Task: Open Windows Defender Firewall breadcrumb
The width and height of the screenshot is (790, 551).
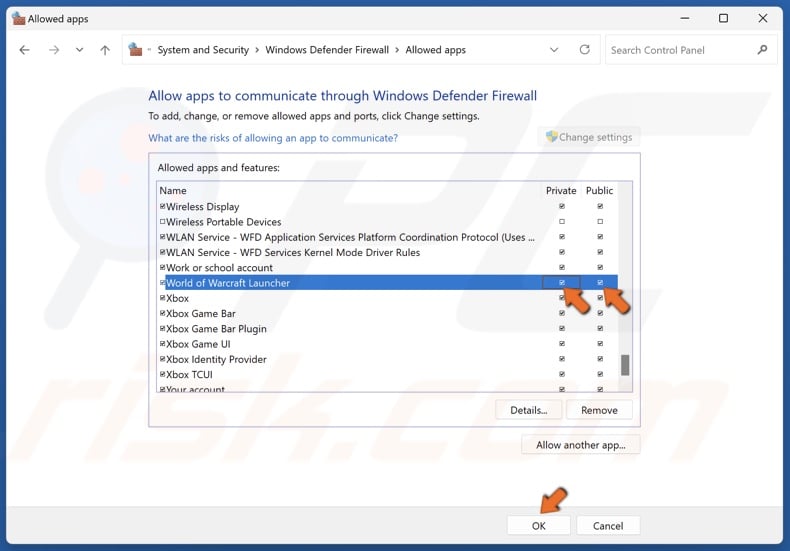Action: (327, 50)
